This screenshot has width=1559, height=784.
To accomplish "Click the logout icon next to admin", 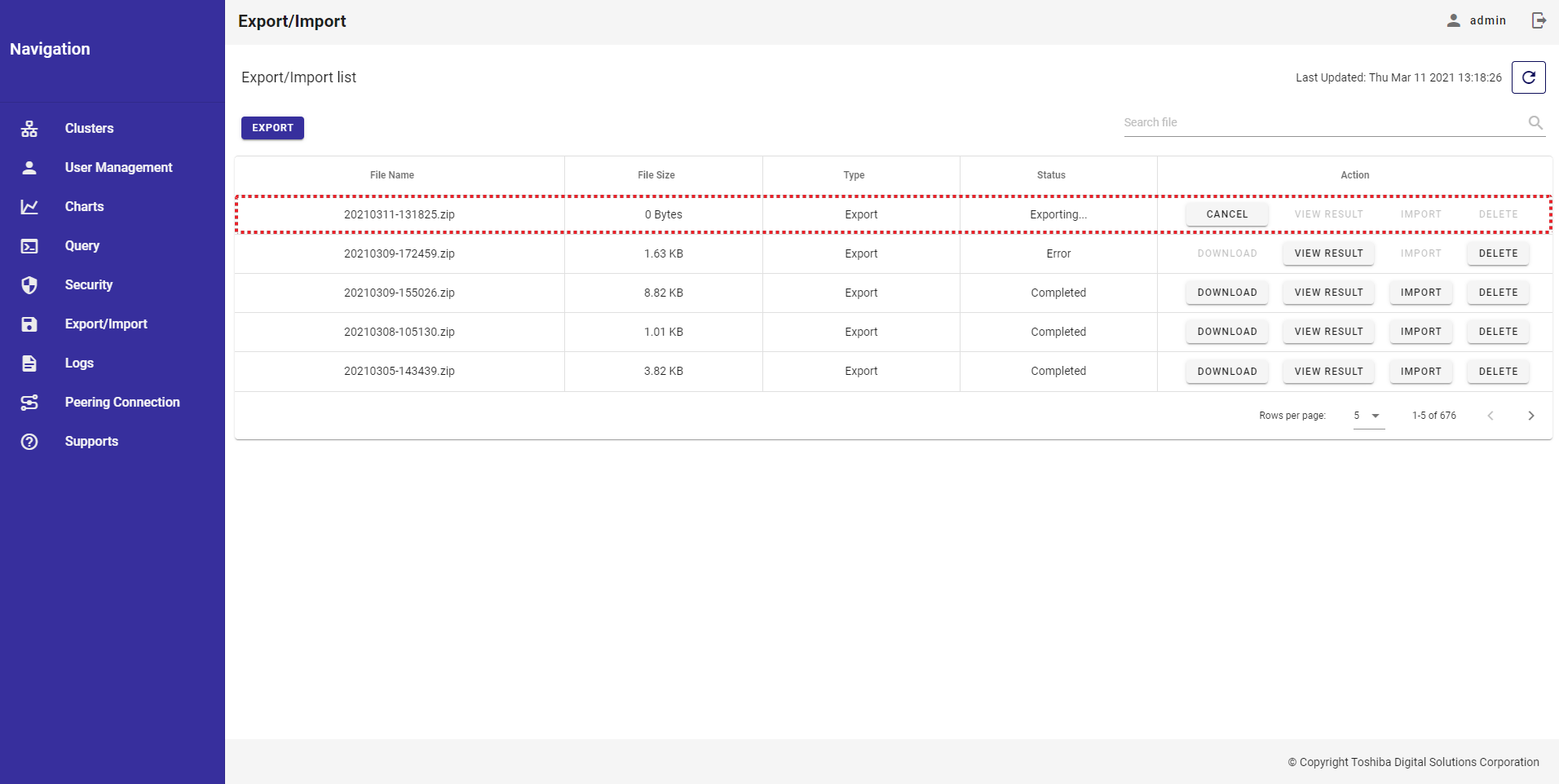I will click(1539, 20).
